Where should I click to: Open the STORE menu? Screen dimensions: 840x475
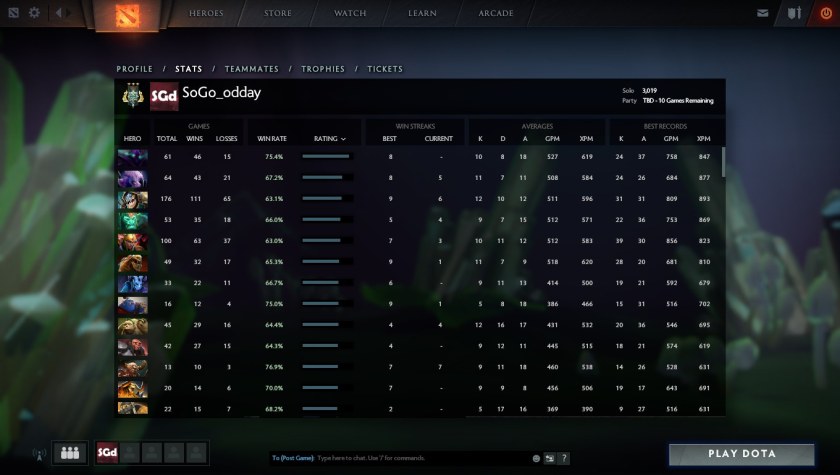point(278,13)
